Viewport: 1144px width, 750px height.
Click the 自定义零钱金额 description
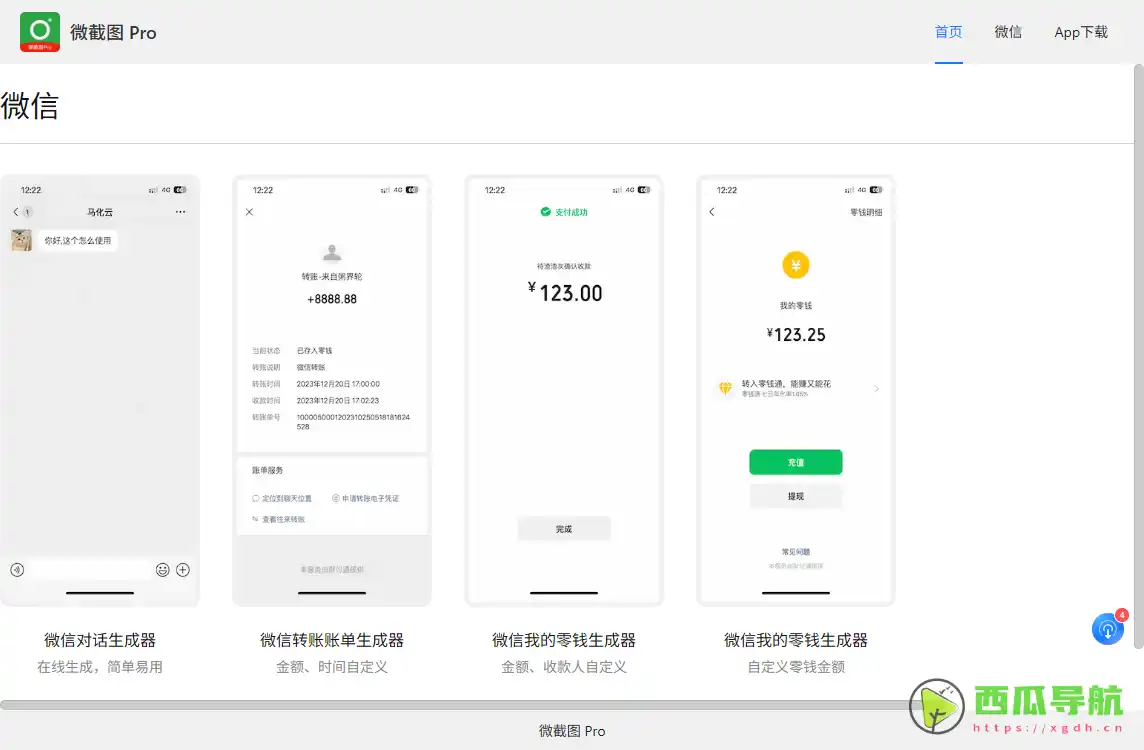796,667
